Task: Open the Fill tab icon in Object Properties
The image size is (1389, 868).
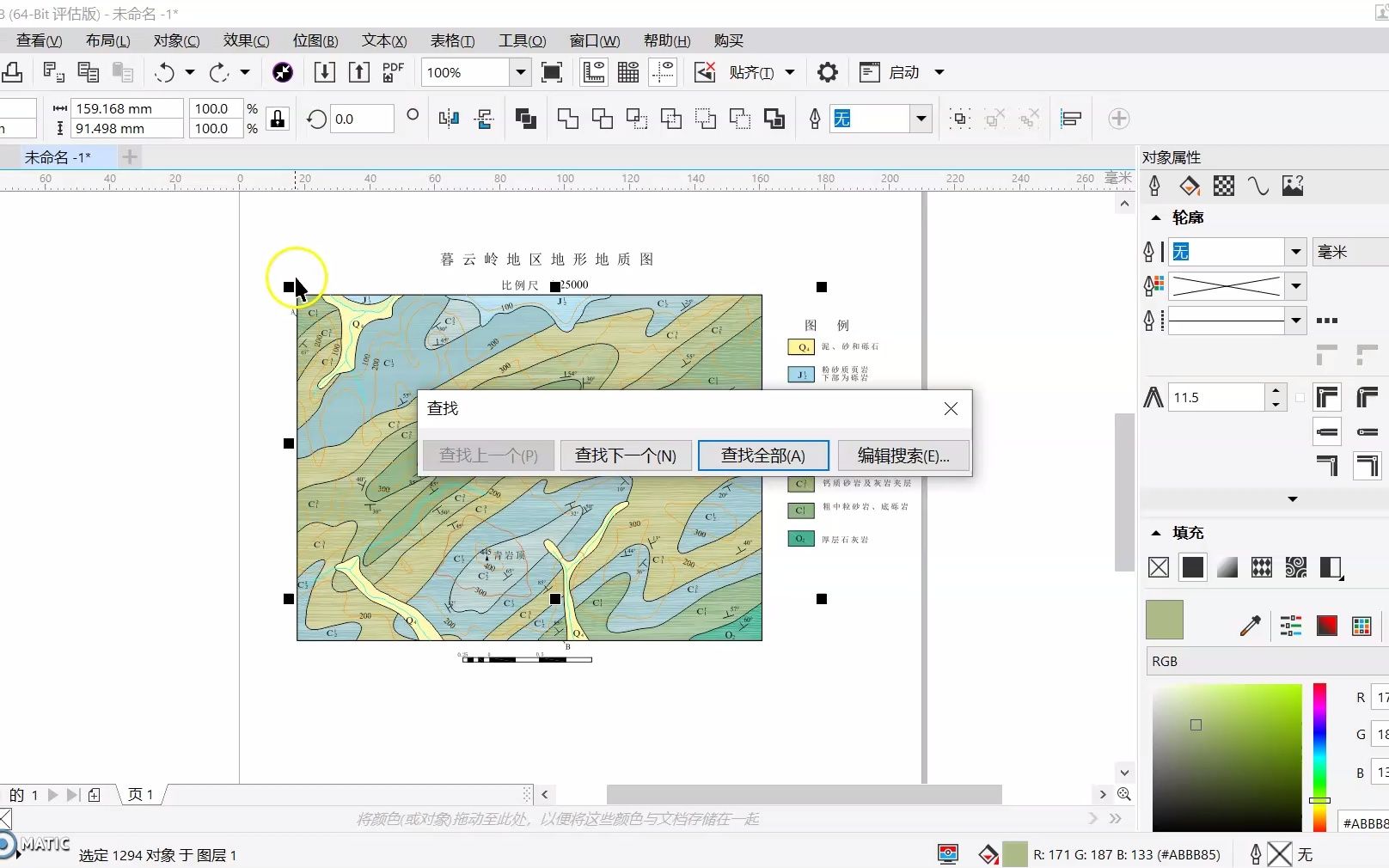Action: [x=1190, y=186]
